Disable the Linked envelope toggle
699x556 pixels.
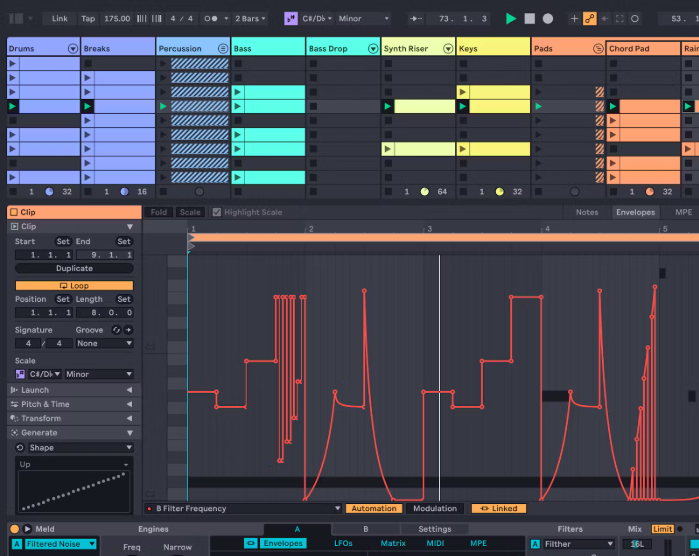pos(498,508)
